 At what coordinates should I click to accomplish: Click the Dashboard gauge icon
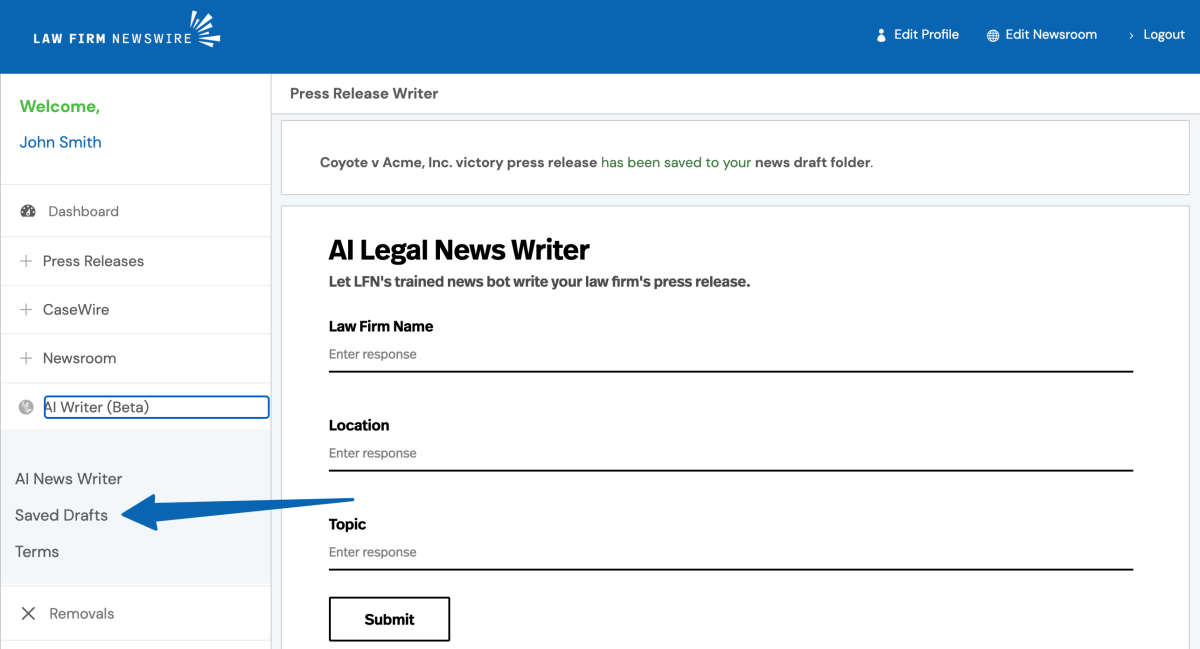(x=28, y=211)
